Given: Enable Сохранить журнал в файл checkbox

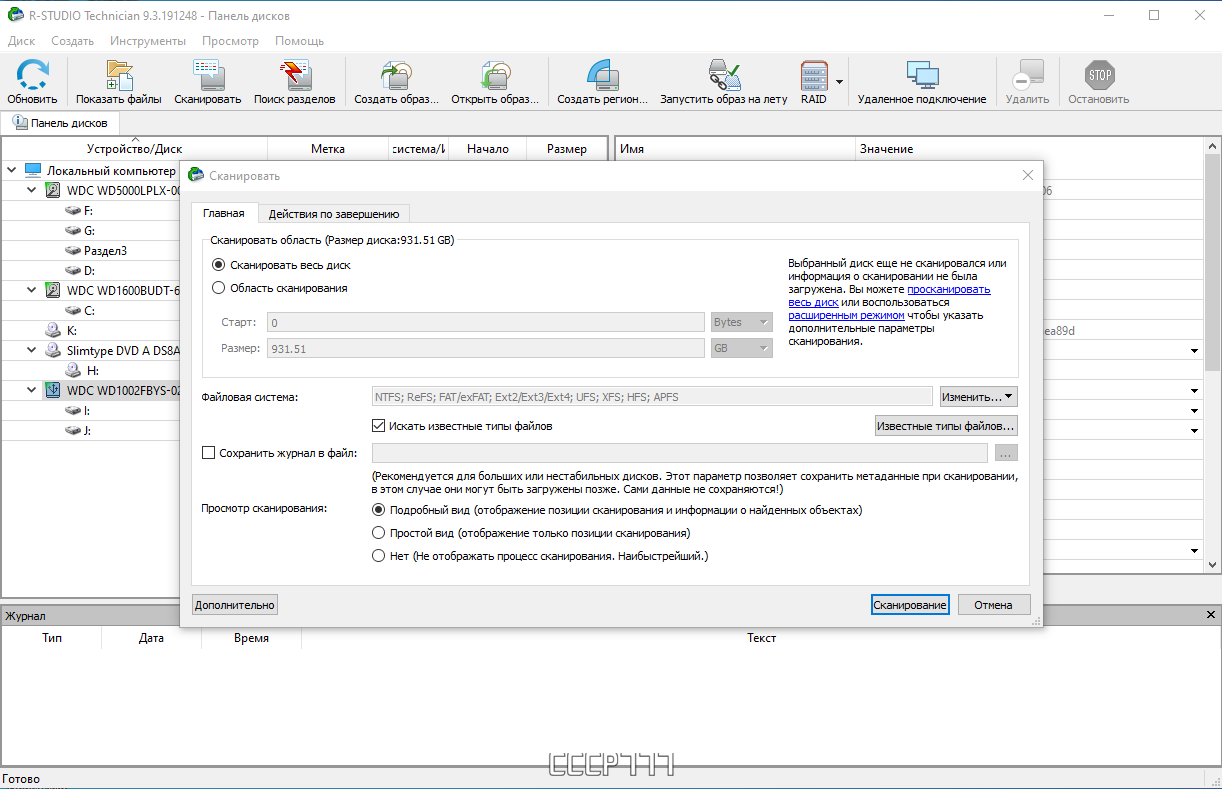Looking at the screenshot, I should (x=209, y=453).
